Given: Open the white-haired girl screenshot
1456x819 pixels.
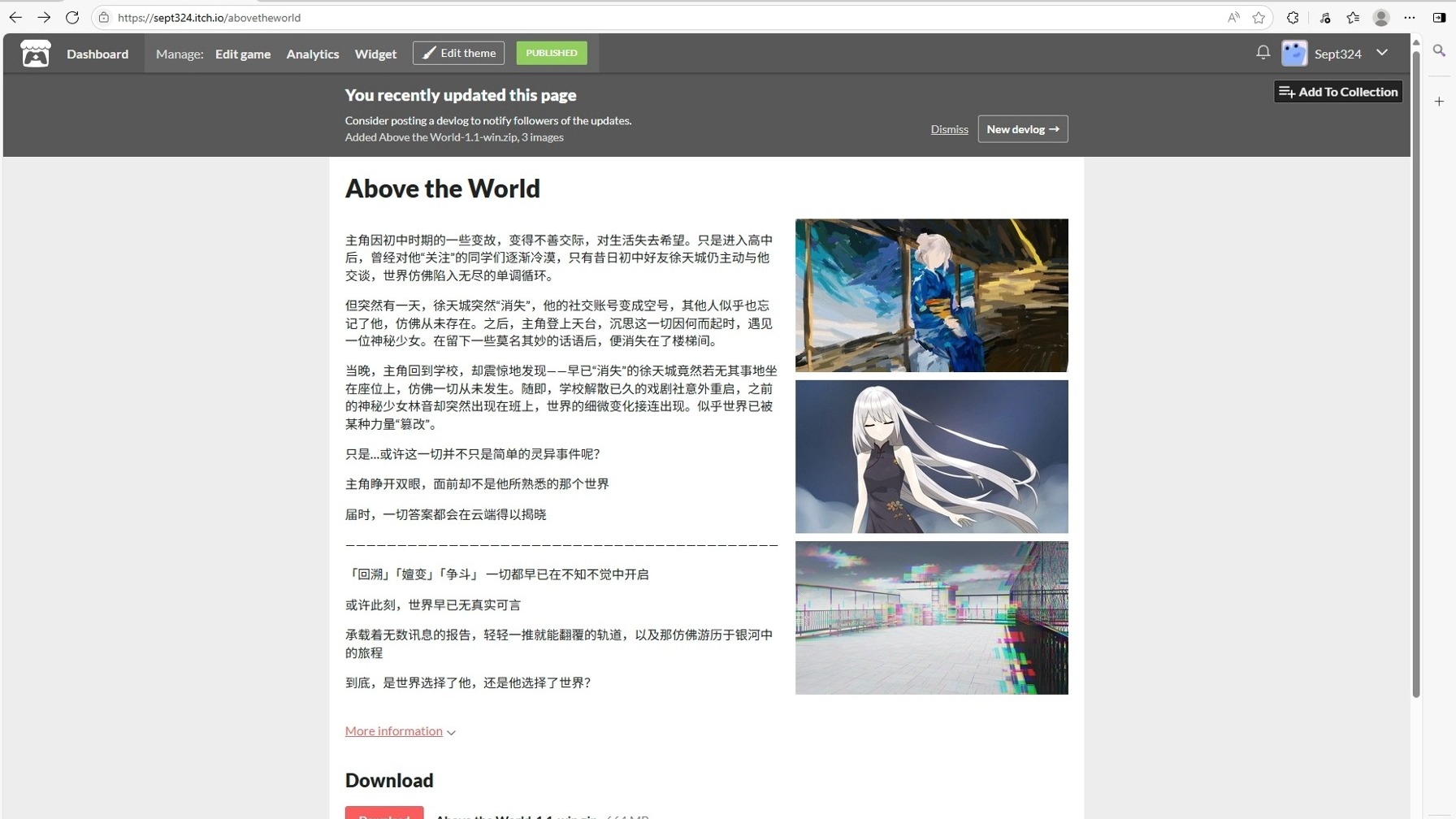Looking at the screenshot, I should pos(931,457).
